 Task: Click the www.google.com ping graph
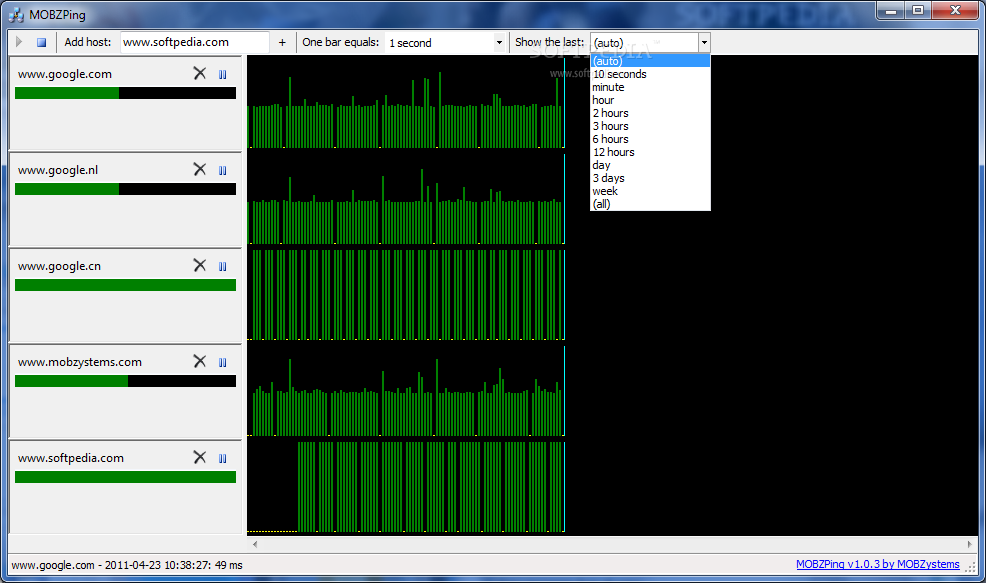pyautogui.click(x=406, y=104)
